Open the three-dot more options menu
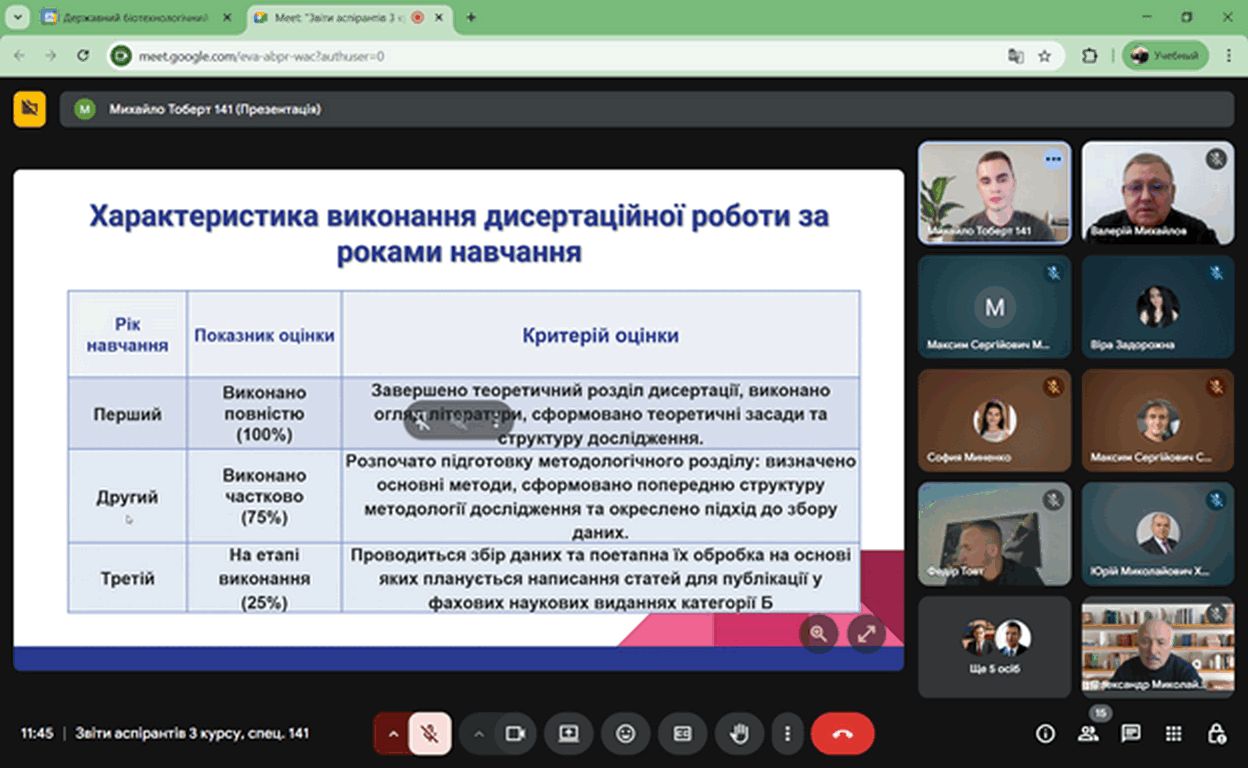The image size is (1248, 768). click(x=789, y=734)
